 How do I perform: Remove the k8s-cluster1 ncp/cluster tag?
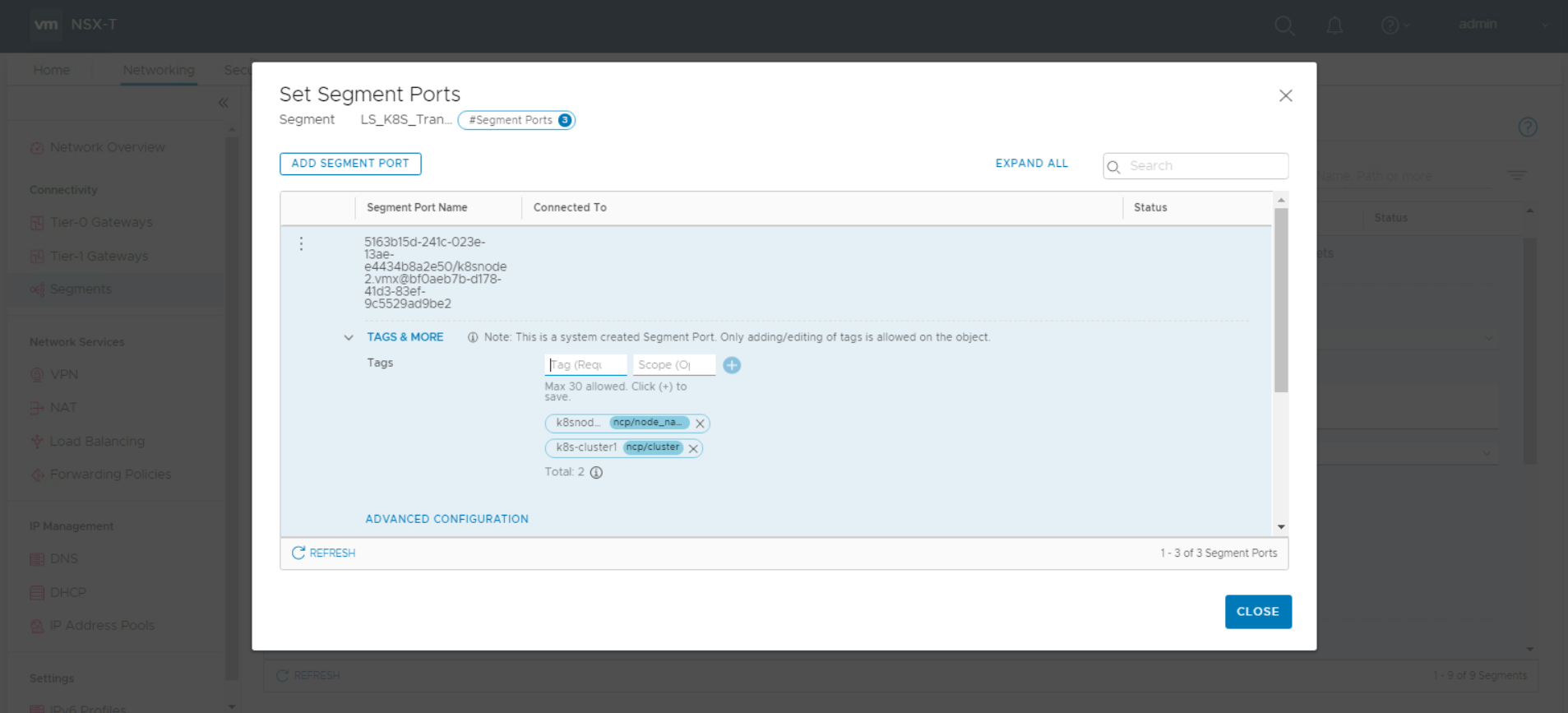[x=693, y=448]
